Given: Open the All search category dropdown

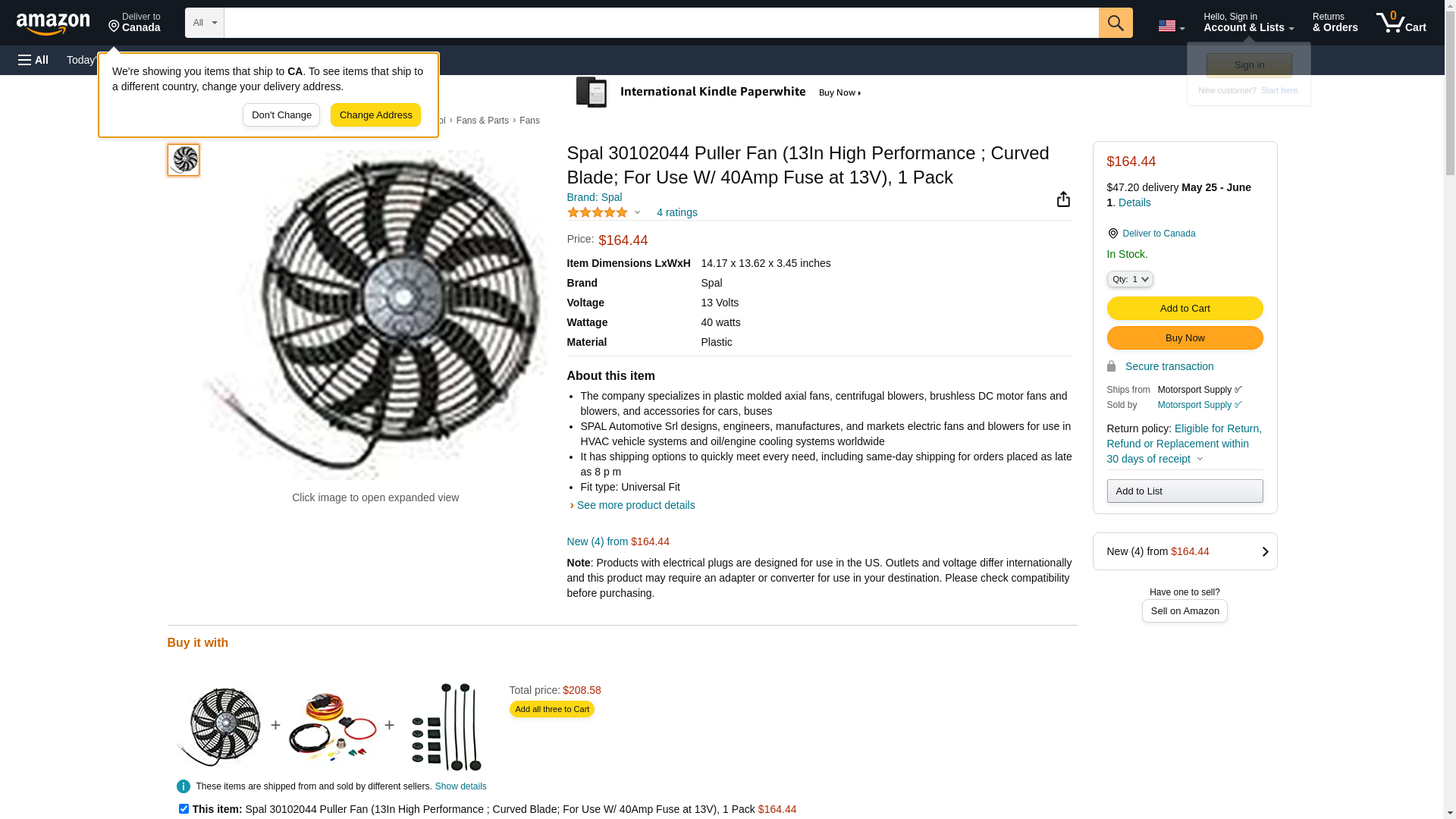Looking at the screenshot, I should 204,23.
